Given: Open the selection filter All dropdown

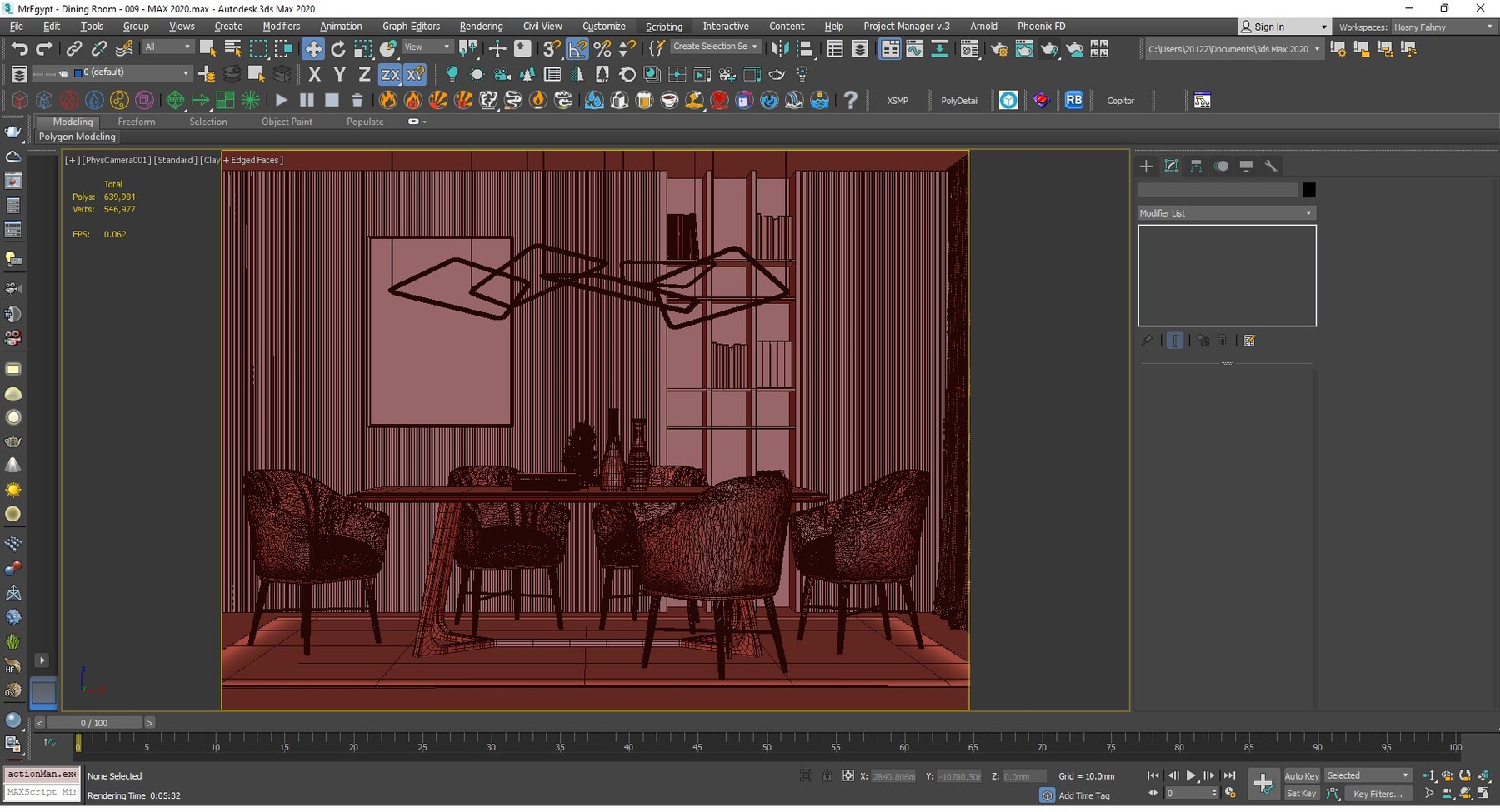Looking at the screenshot, I should tap(167, 47).
